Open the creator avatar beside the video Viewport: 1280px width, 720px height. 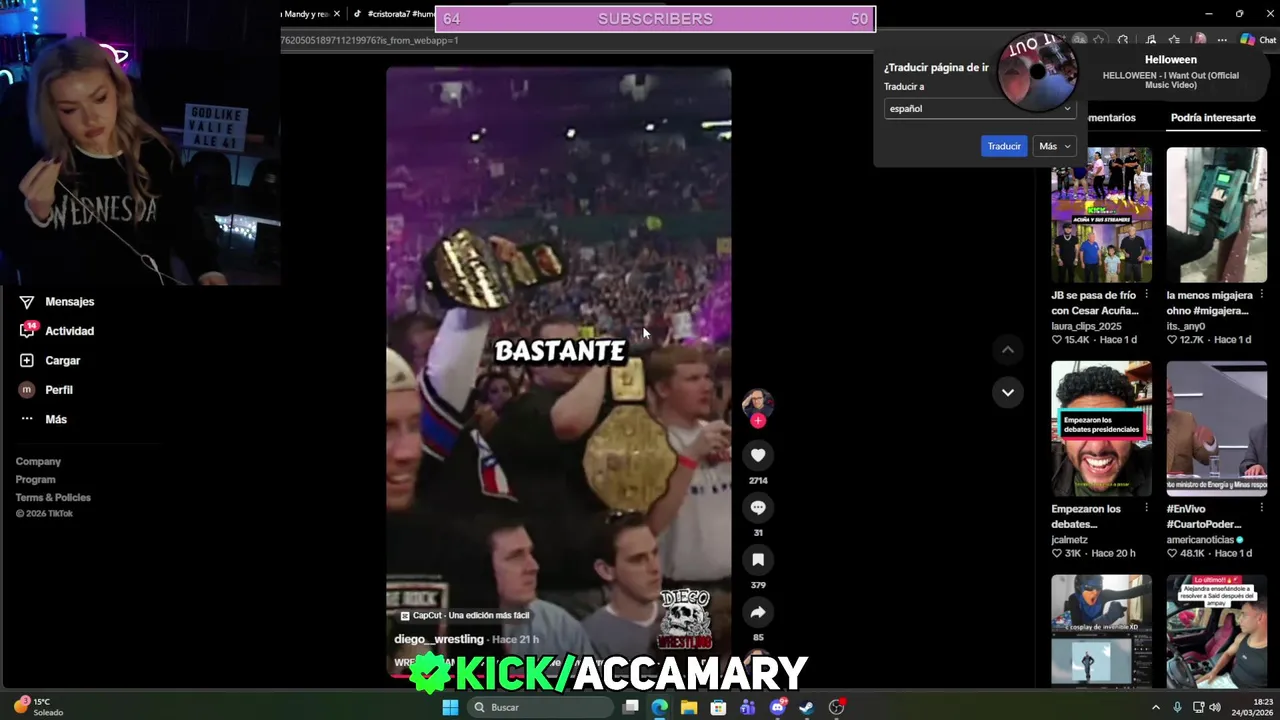point(757,403)
